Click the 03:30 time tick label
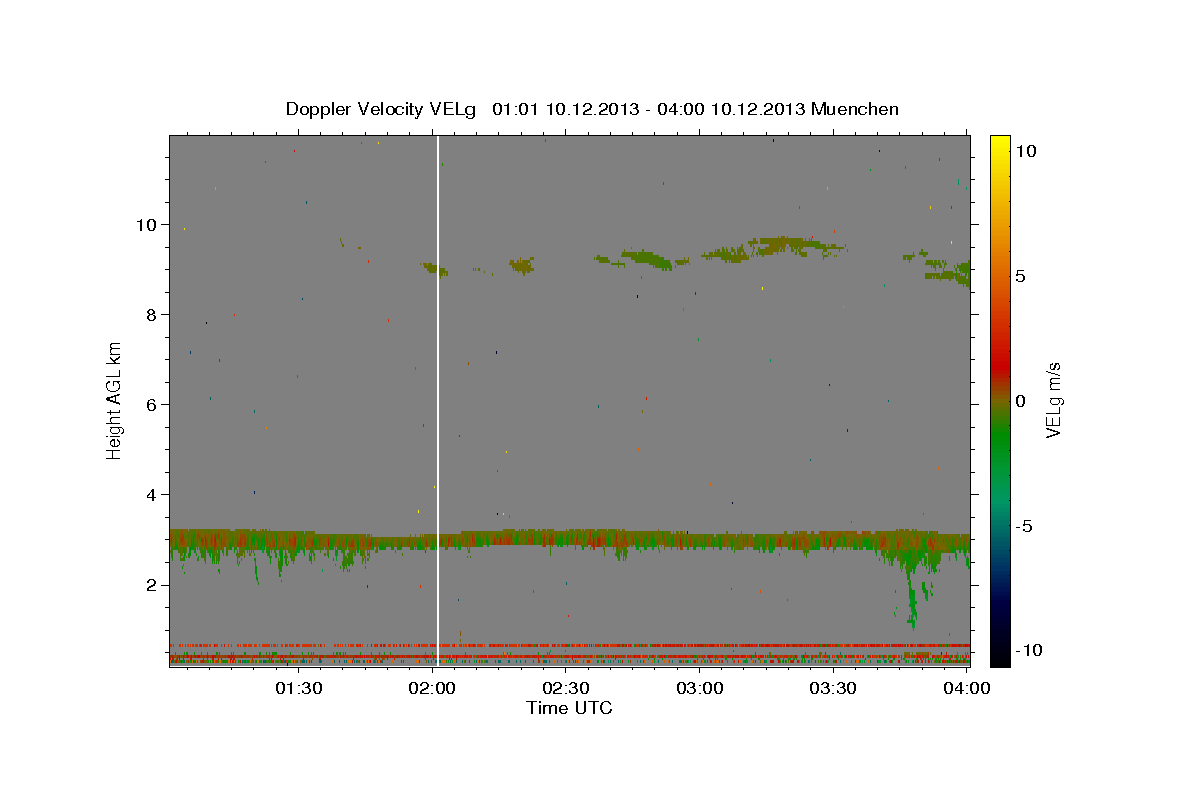The width and height of the screenshot is (1200, 800). pos(833,688)
